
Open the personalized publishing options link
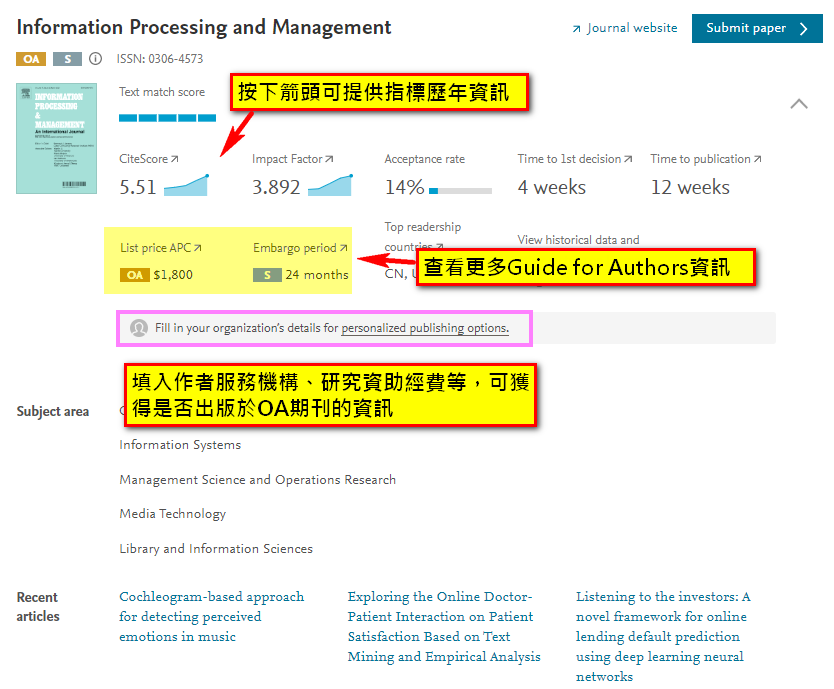425,328
